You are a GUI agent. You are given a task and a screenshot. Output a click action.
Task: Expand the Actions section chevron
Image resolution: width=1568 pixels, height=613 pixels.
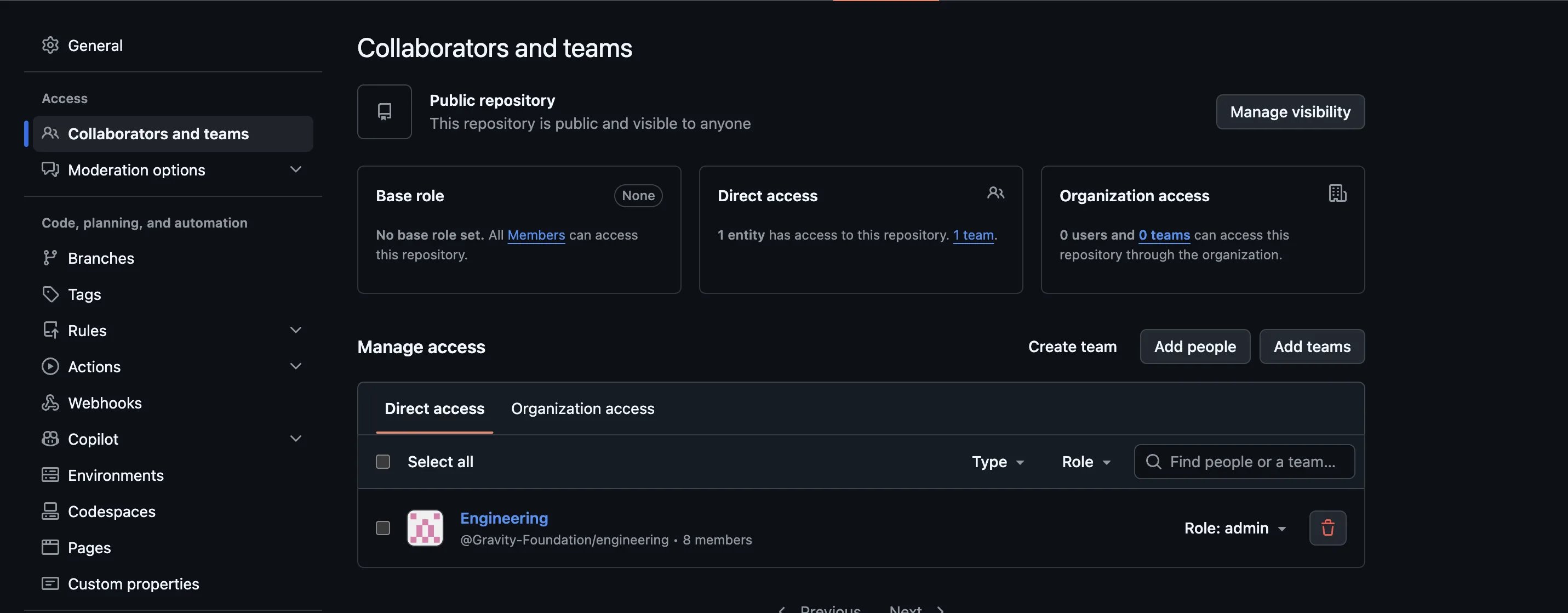pyautogui.click(x=296, y=366)
